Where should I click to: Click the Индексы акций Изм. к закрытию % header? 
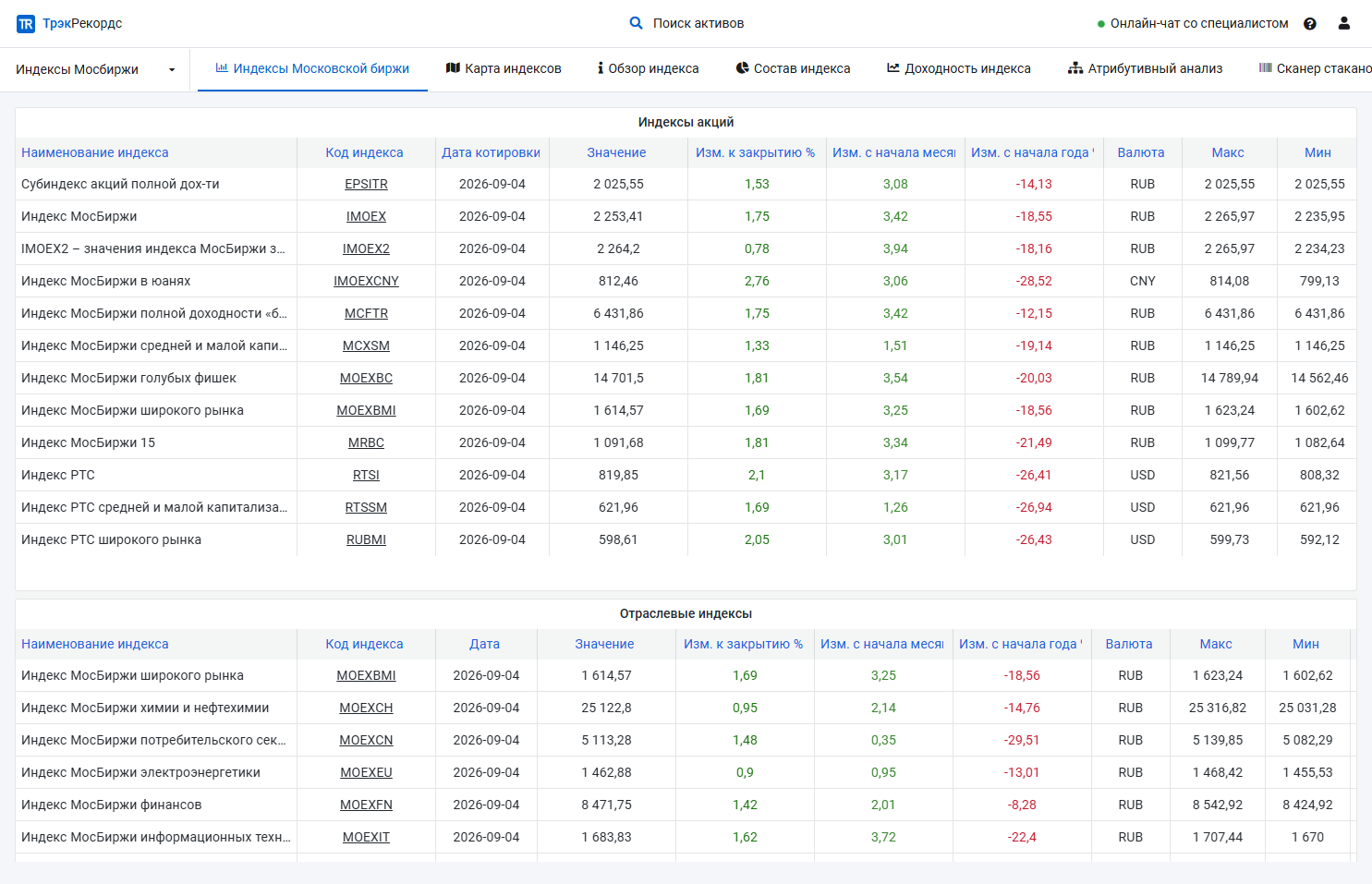[755, 152]
